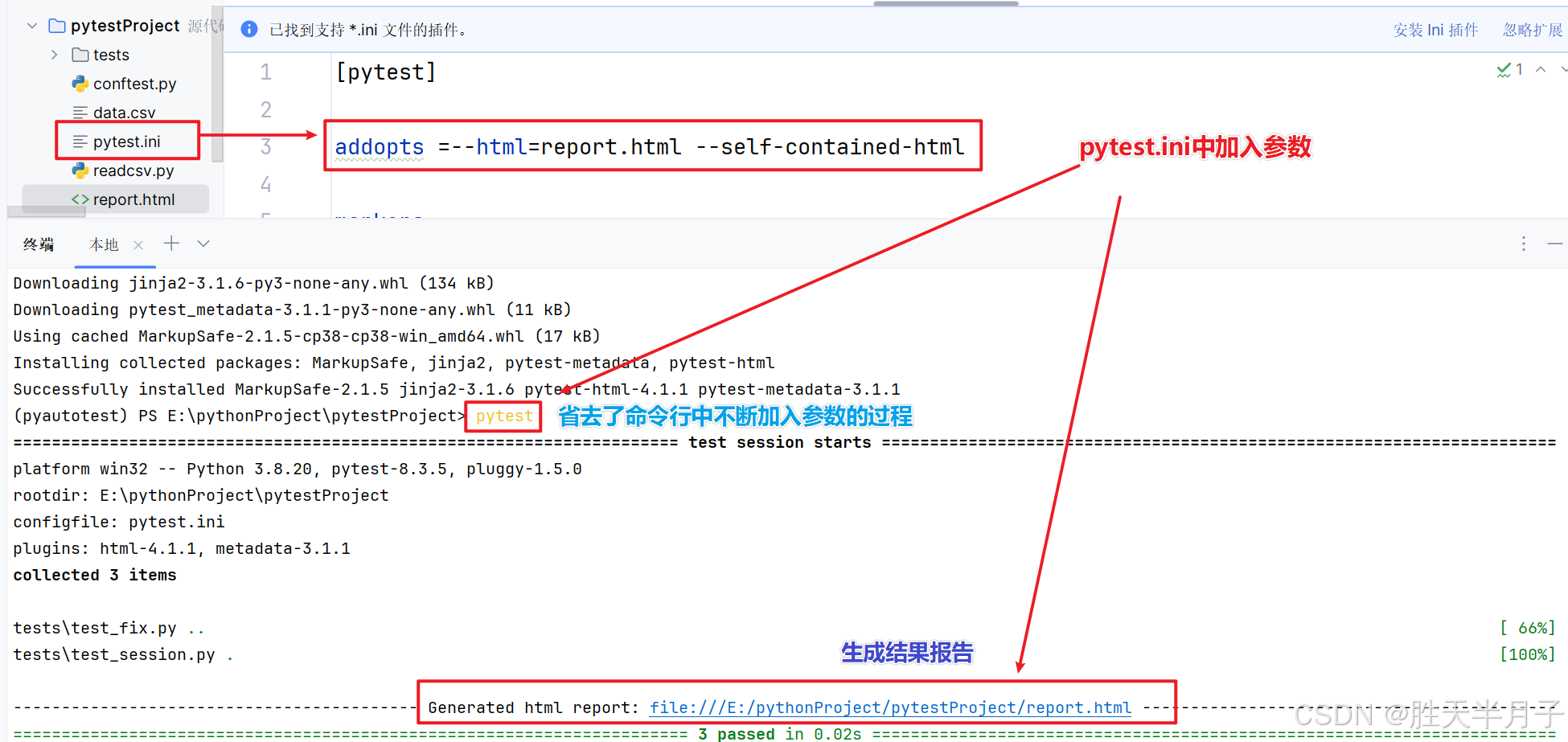Click line number 3 in gutter
Screen dimensions: 1568x742
[265, 147]
